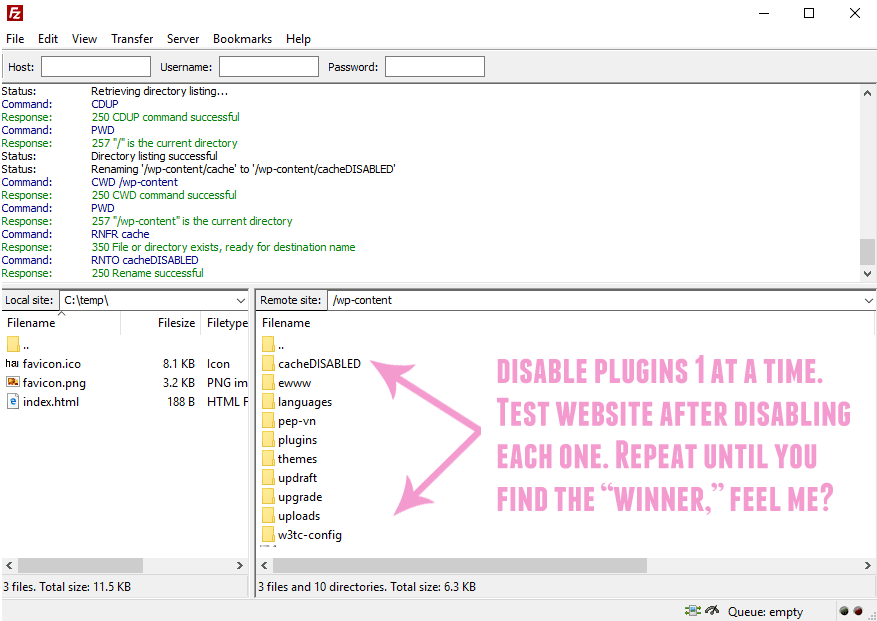Select the local parent directory folder icon
Image resolution: width=877 pixels, height=621 pixels.
tap(13, 345)
